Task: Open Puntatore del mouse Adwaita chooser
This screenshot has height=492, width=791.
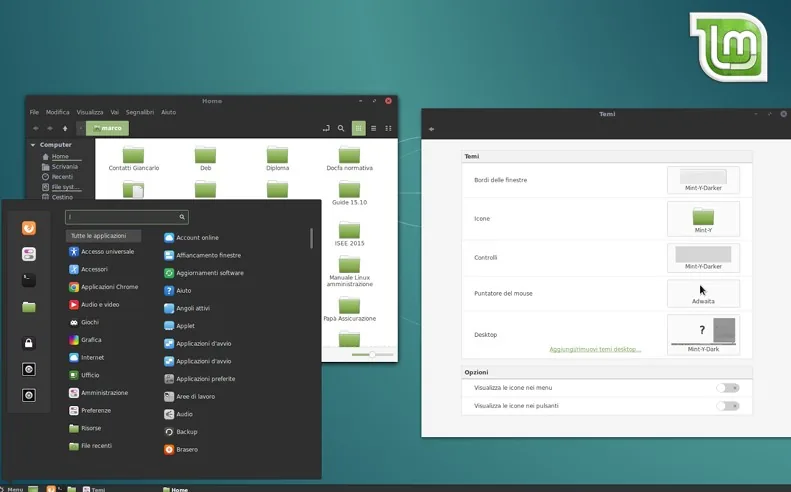Action: (703, 293)
